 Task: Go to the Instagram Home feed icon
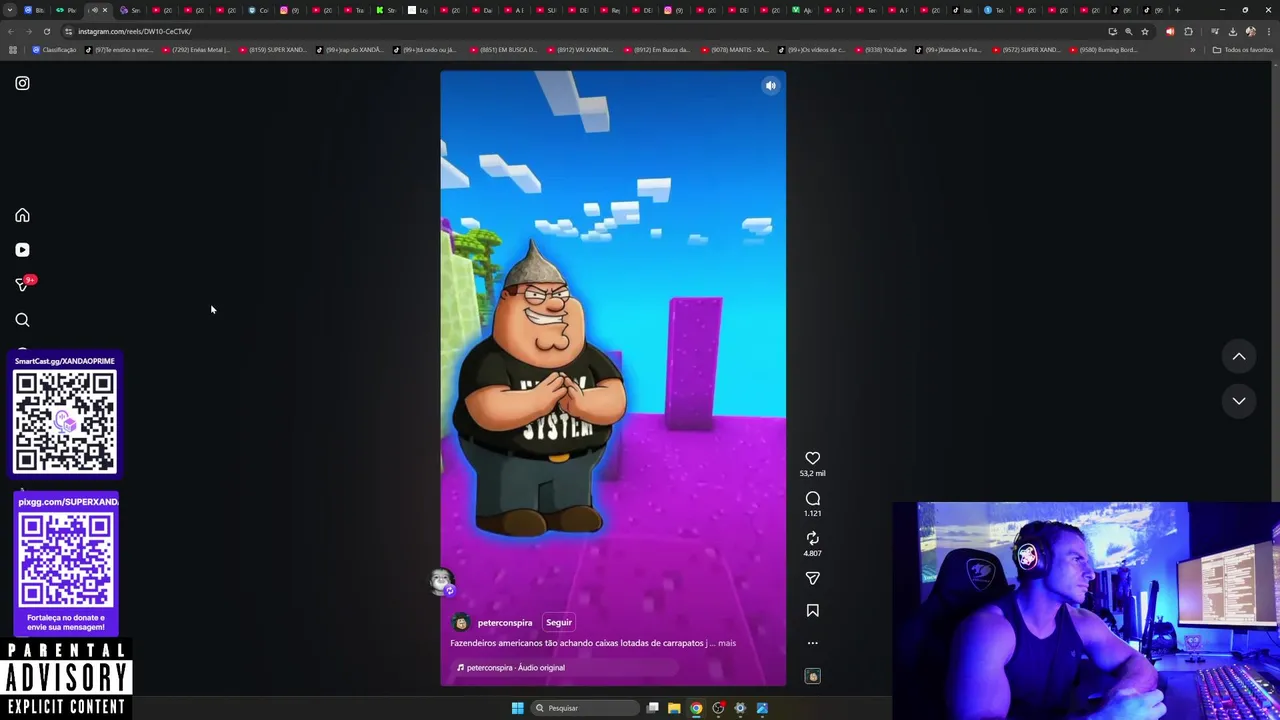pos(22,215)
